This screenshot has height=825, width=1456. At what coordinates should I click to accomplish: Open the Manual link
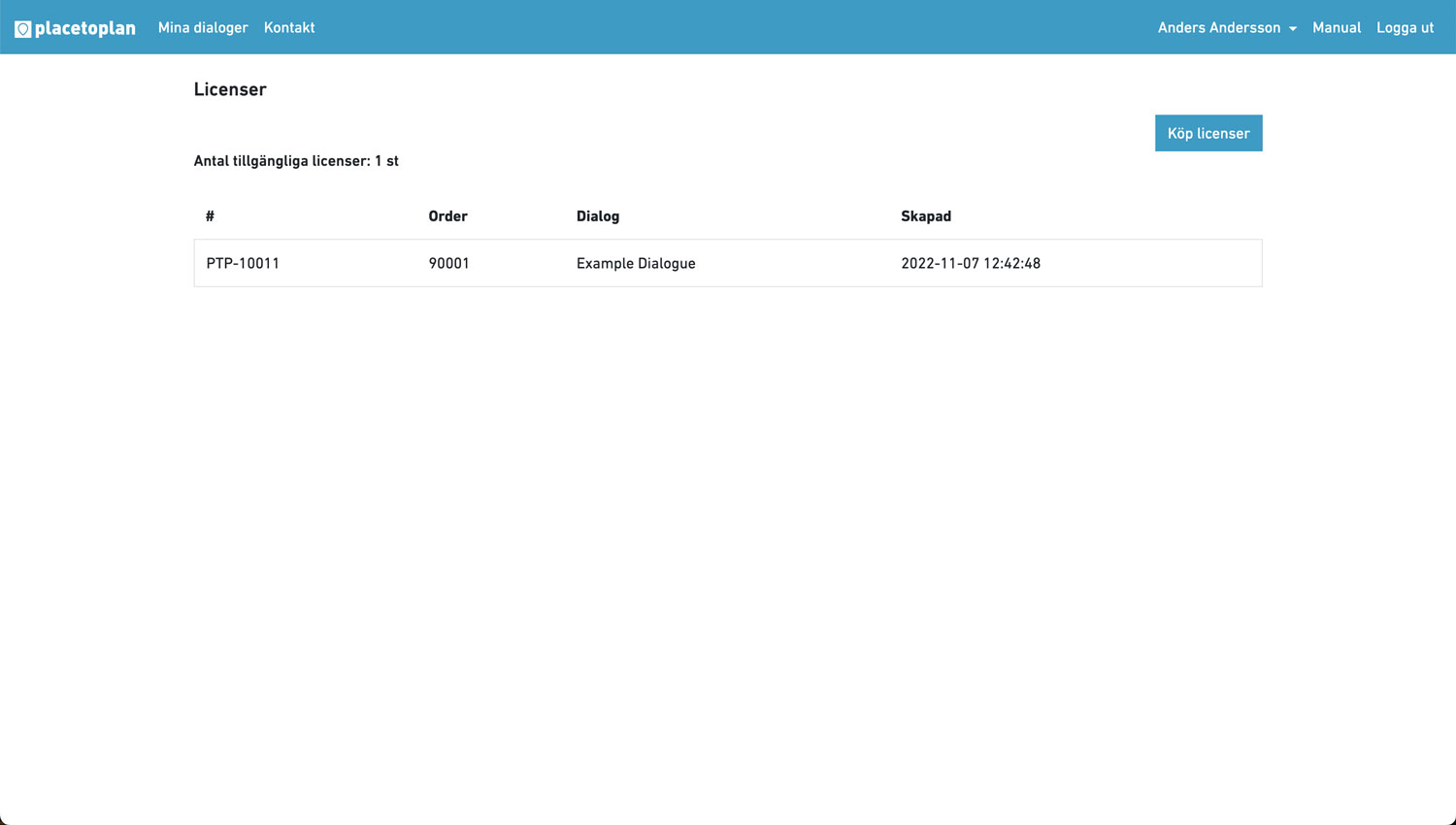1336,27
